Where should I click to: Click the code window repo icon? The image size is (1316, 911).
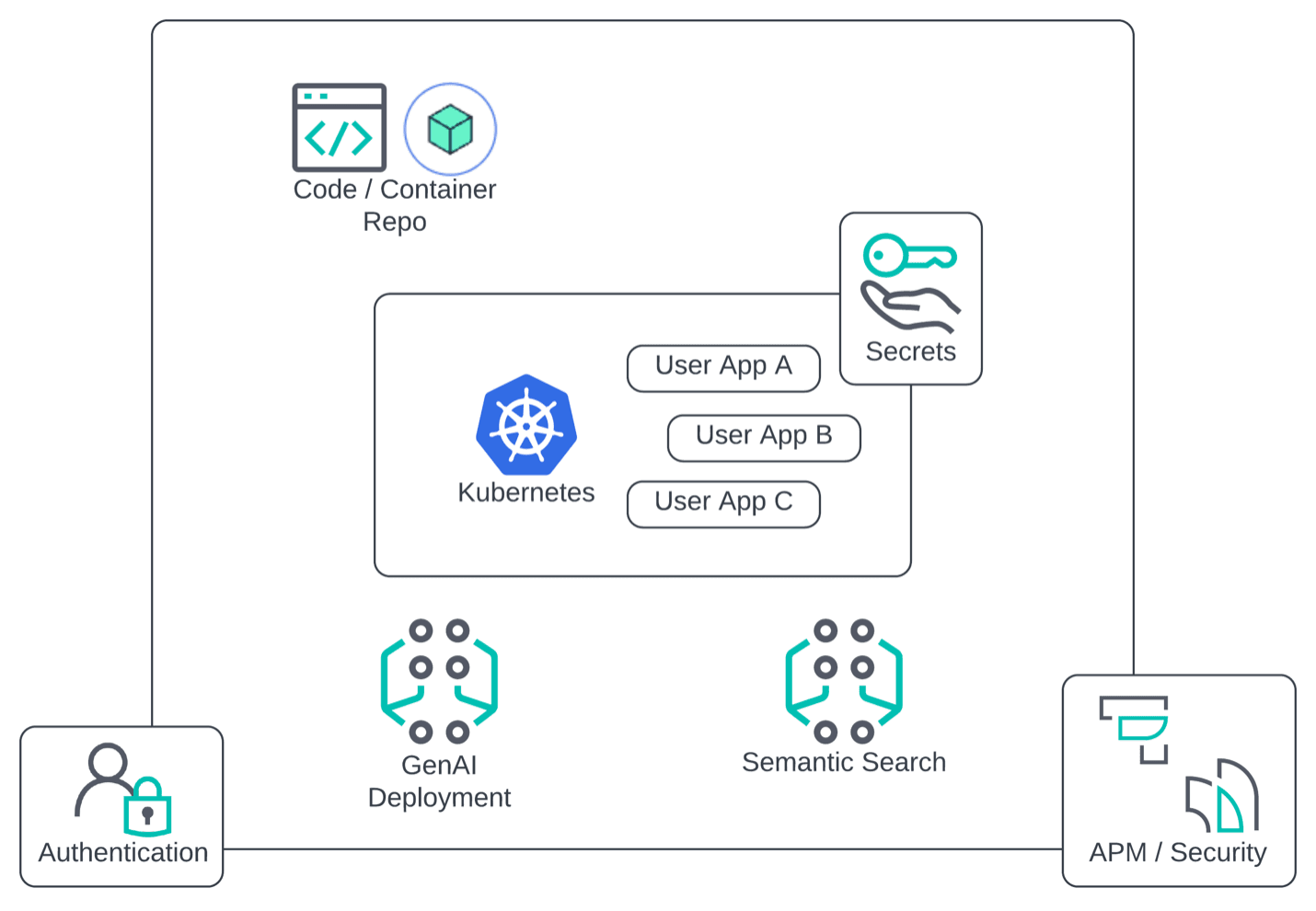coord(339,128)
